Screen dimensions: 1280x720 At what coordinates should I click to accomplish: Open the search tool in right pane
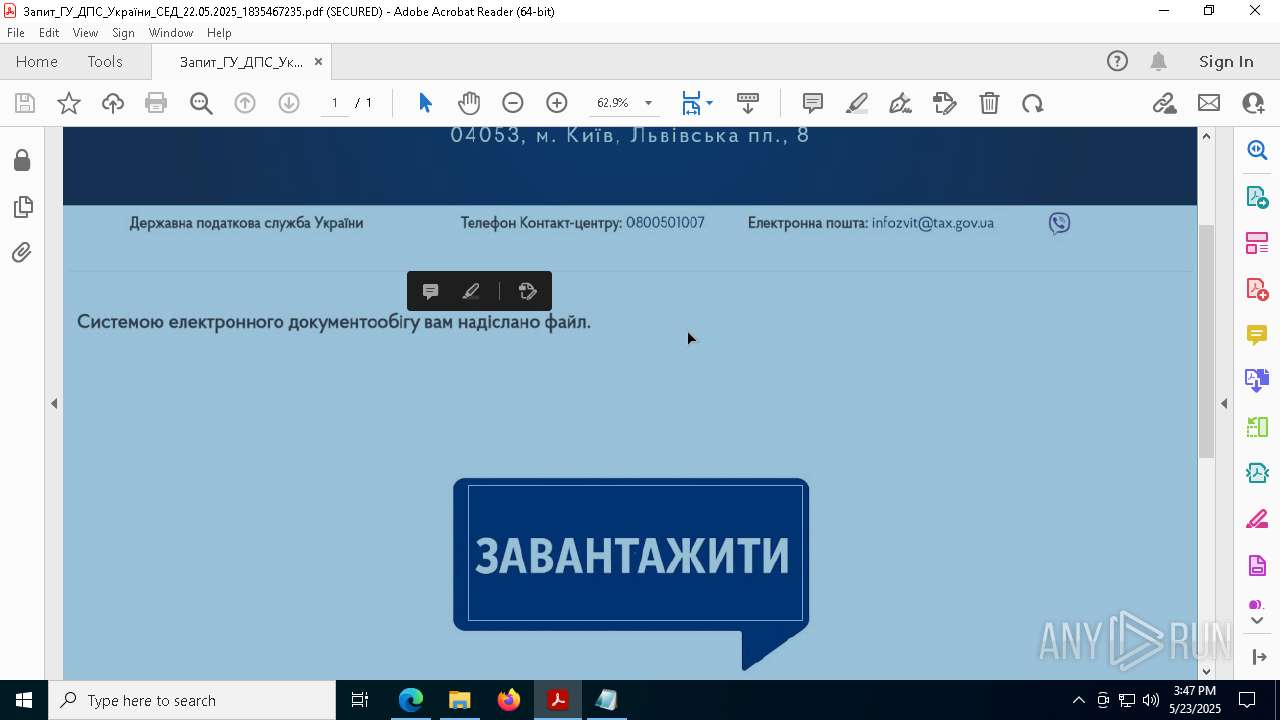[x=1257, y=150]
